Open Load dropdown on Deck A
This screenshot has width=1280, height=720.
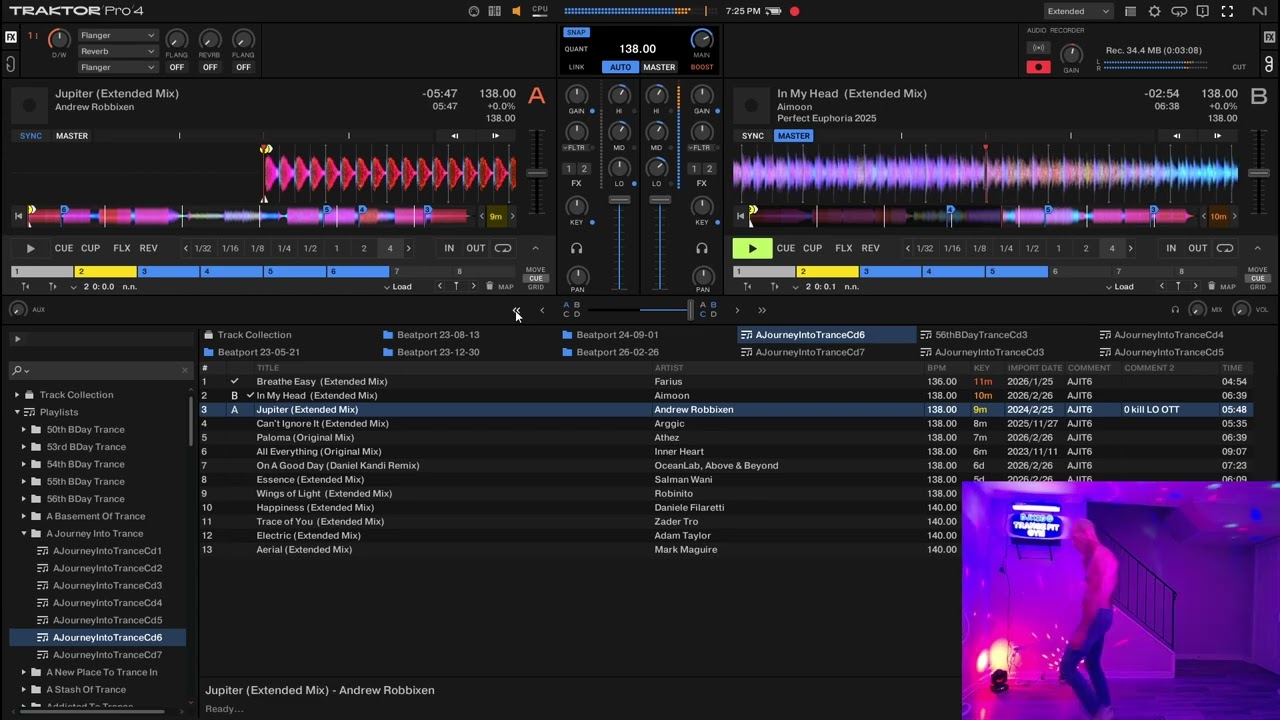[x=397, y=287]
